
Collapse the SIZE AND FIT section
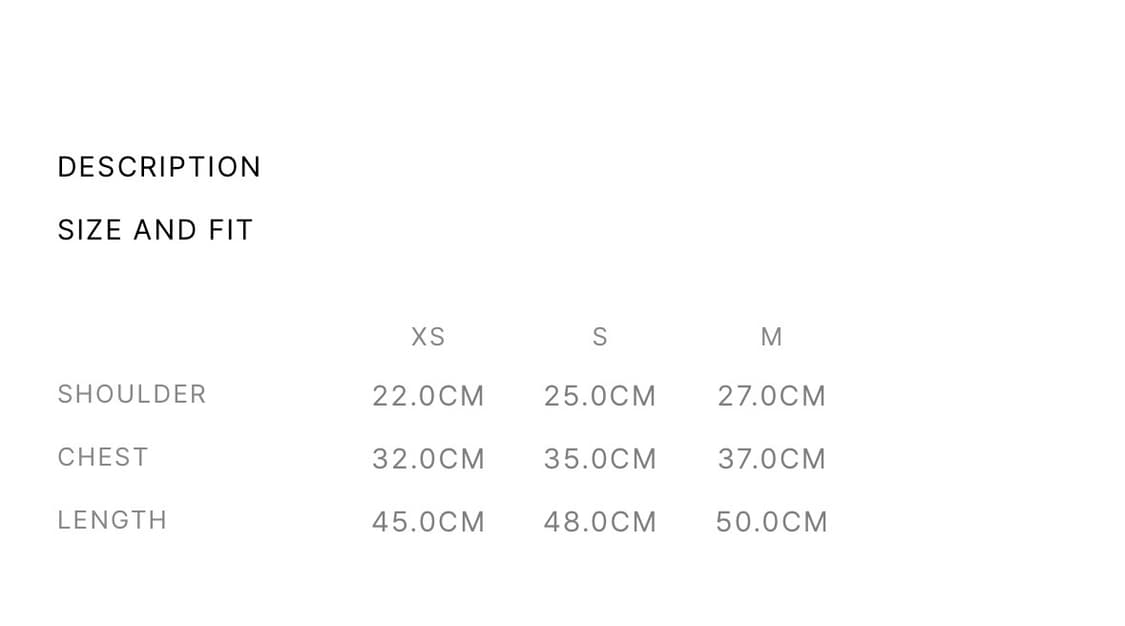(155, 230)
